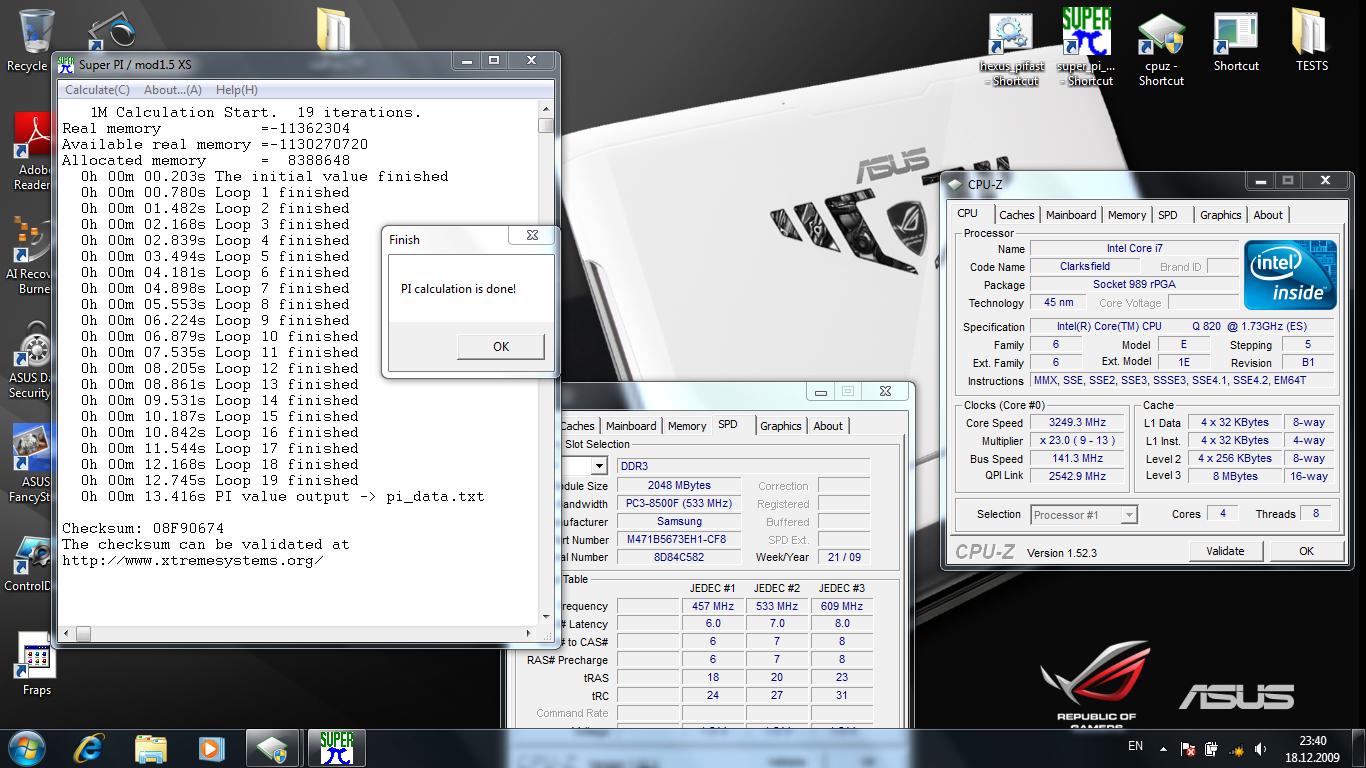Open the hexus_pifast shortcut icon
Screen dimensions: 1366x768
(x=1011, y=50)
